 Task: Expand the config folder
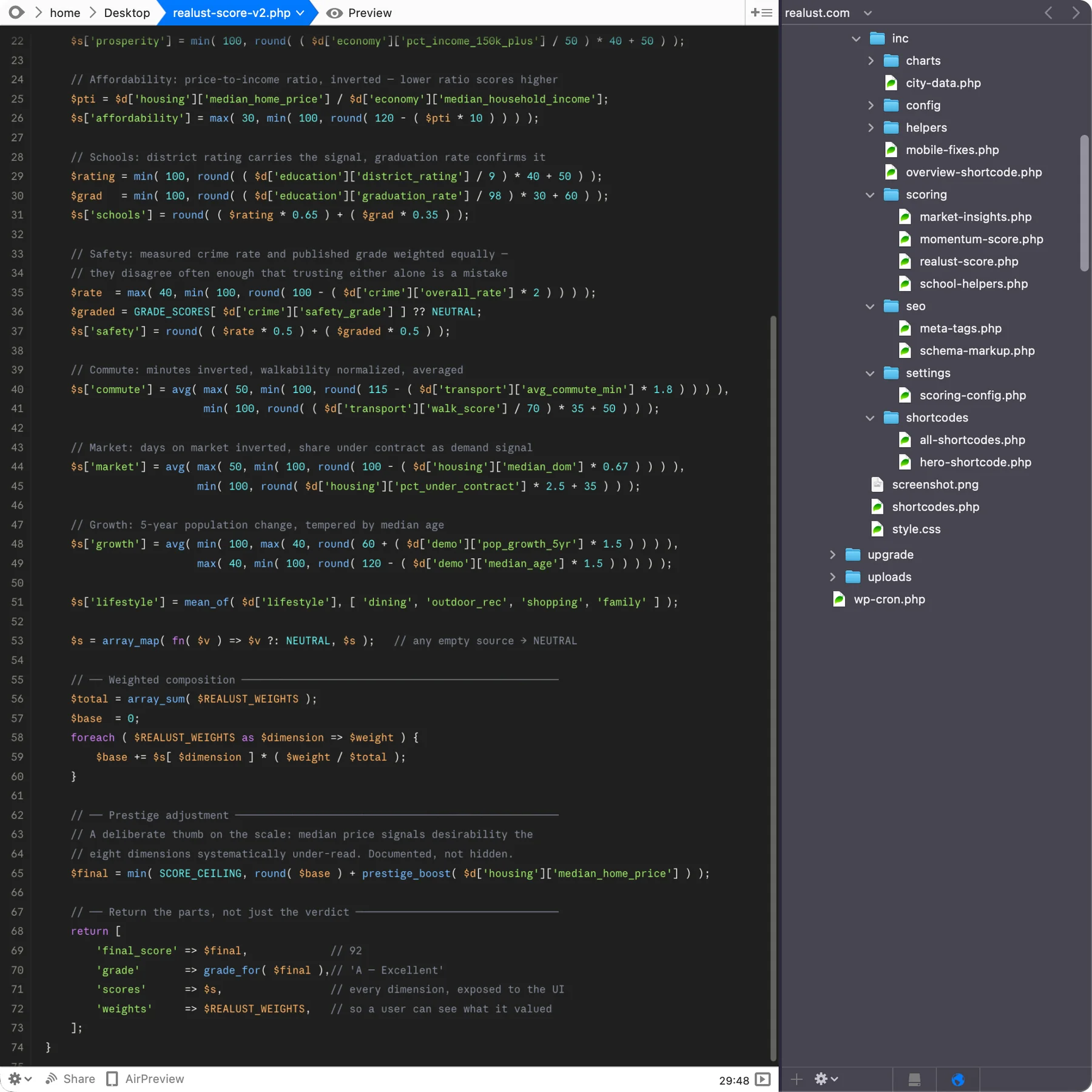[x=871, y=106]
